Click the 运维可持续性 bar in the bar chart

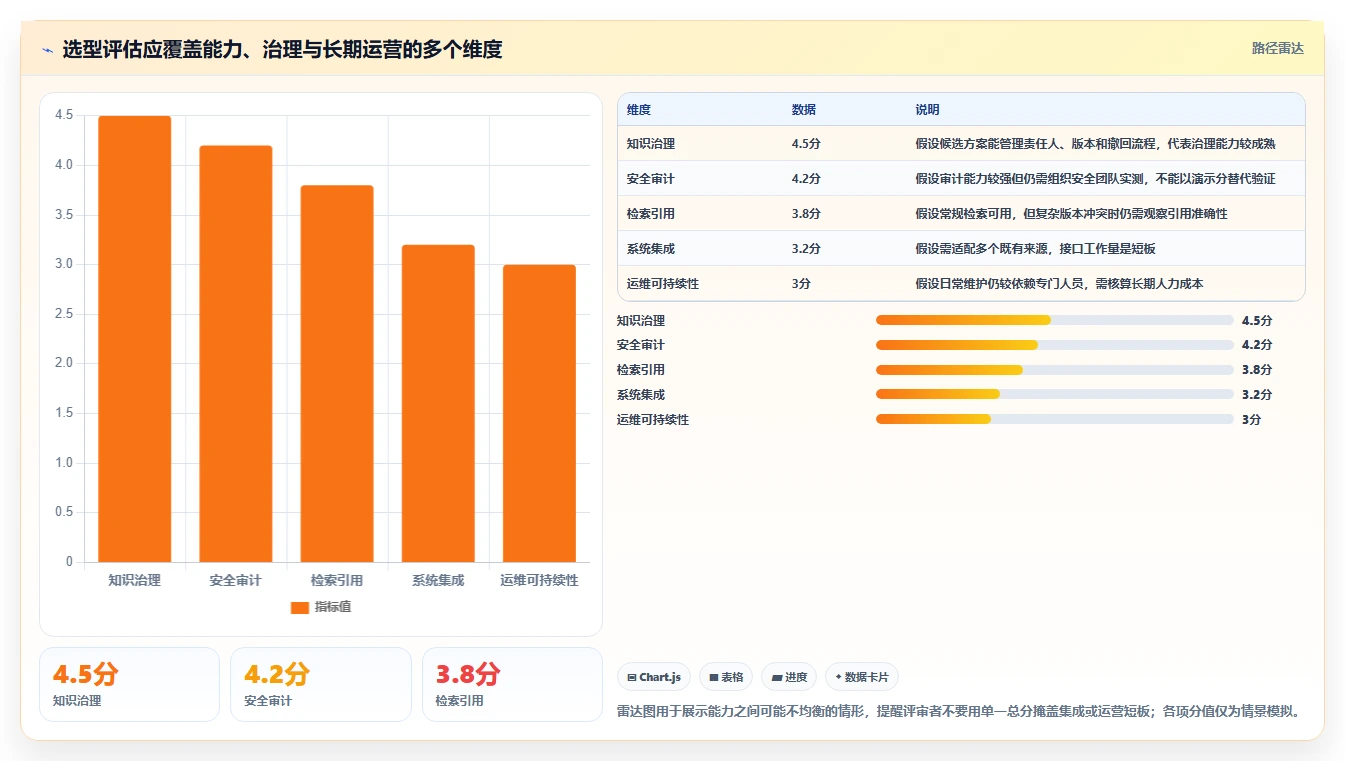[539, 413]
